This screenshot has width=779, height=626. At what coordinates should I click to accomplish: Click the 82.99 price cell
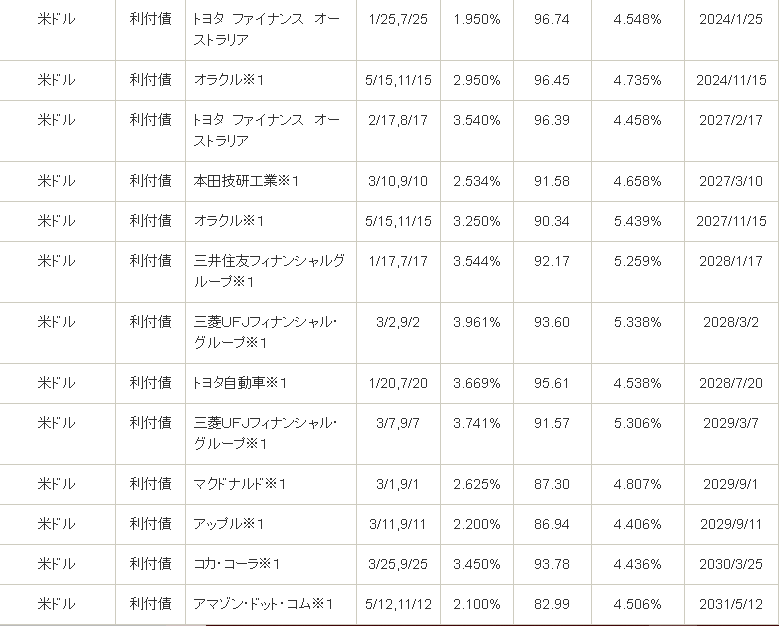[x=552, y=604]
